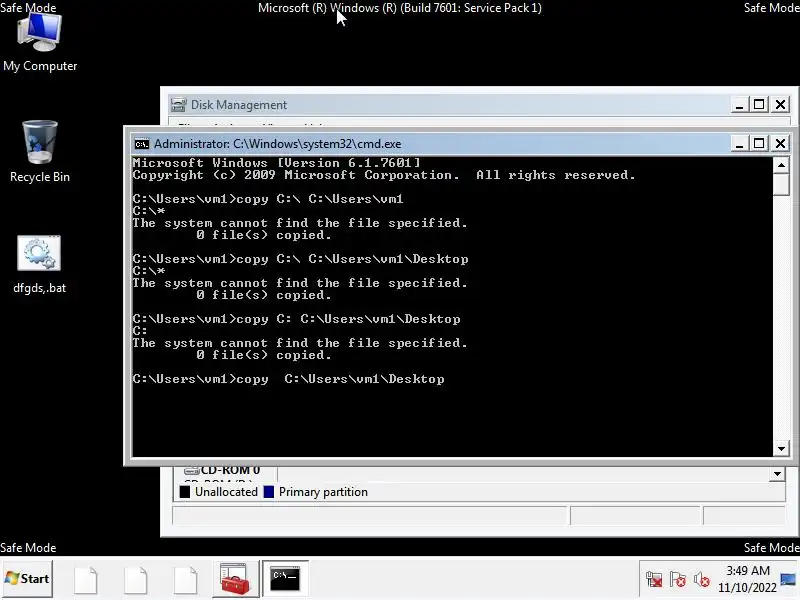Click the Primary partition legend label
This screenshot has width=800, height=600.
click(x=323, y=492)
